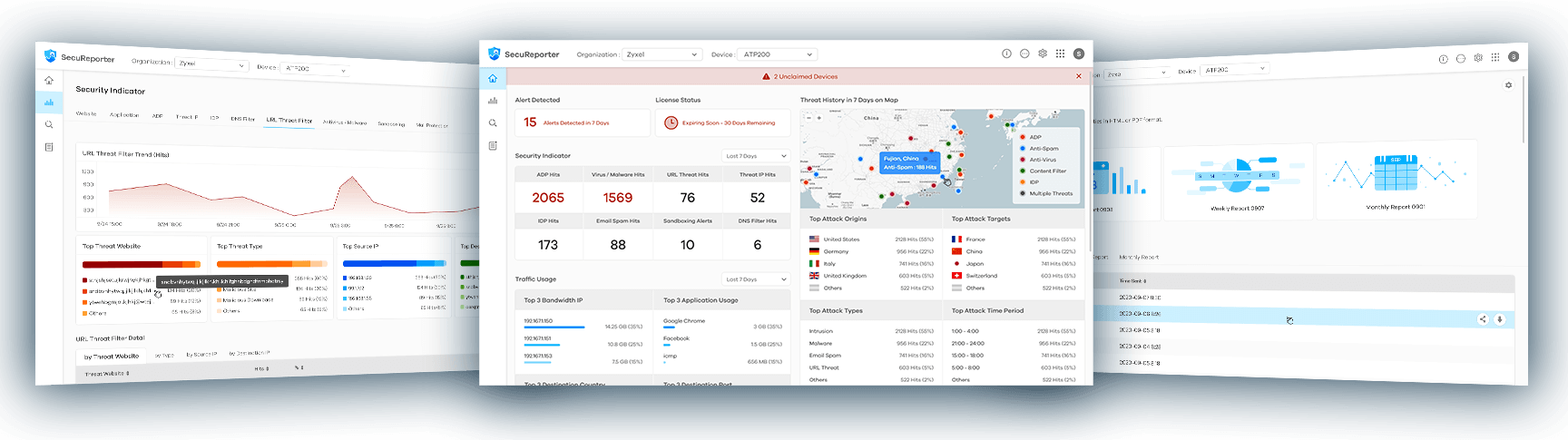Open the report icon in center sidebar
The width and height of the screenshot is (1568, 440).
tap(493, 146)
